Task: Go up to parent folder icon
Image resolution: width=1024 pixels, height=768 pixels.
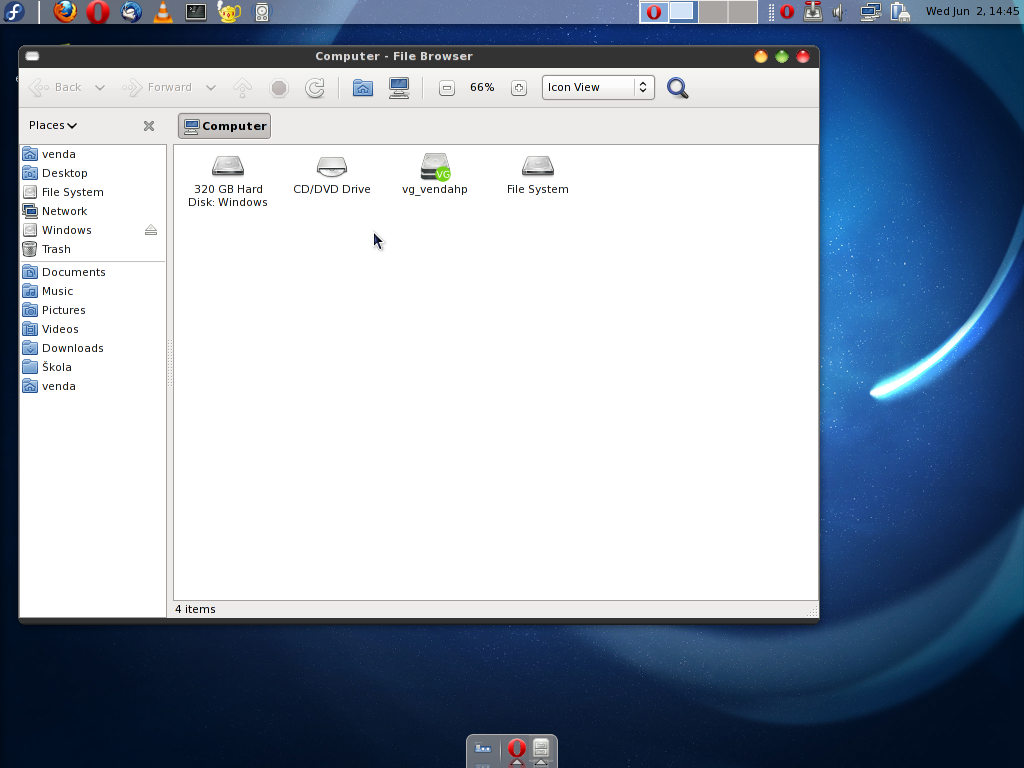Action: pyautogui.click(x=242, y=88)
